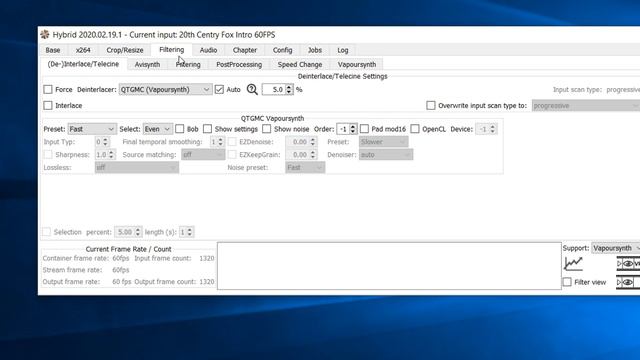The width and height of the screenshot is (640, 360).
Task: Click the Input Typ spinner
Action: coord(102,142)
